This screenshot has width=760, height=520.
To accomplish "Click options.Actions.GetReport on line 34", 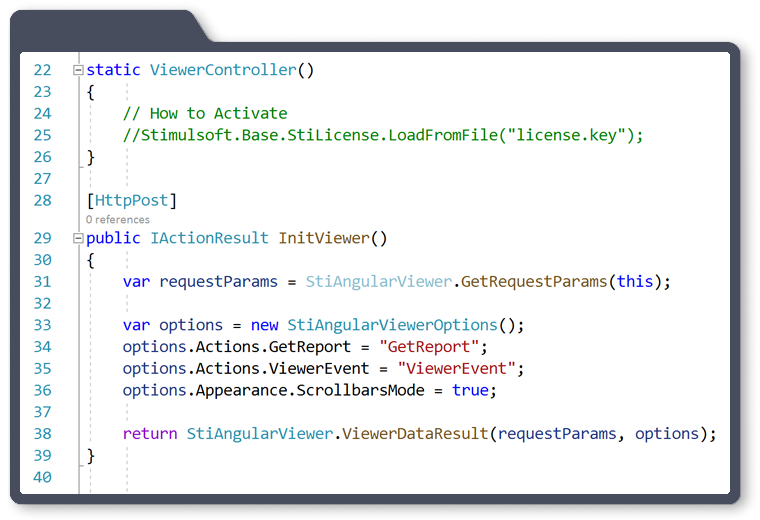I will coord(237,347).
